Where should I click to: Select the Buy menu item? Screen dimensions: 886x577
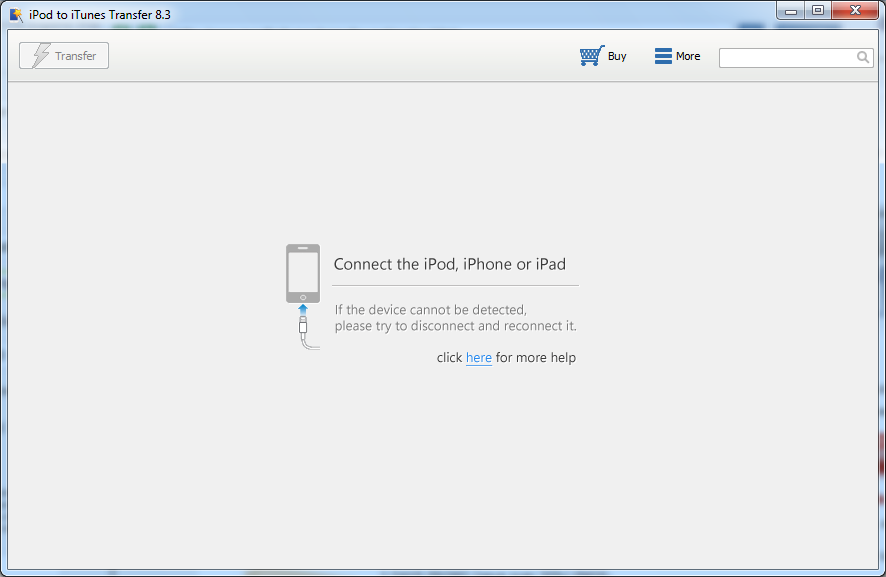coord(603,56)
